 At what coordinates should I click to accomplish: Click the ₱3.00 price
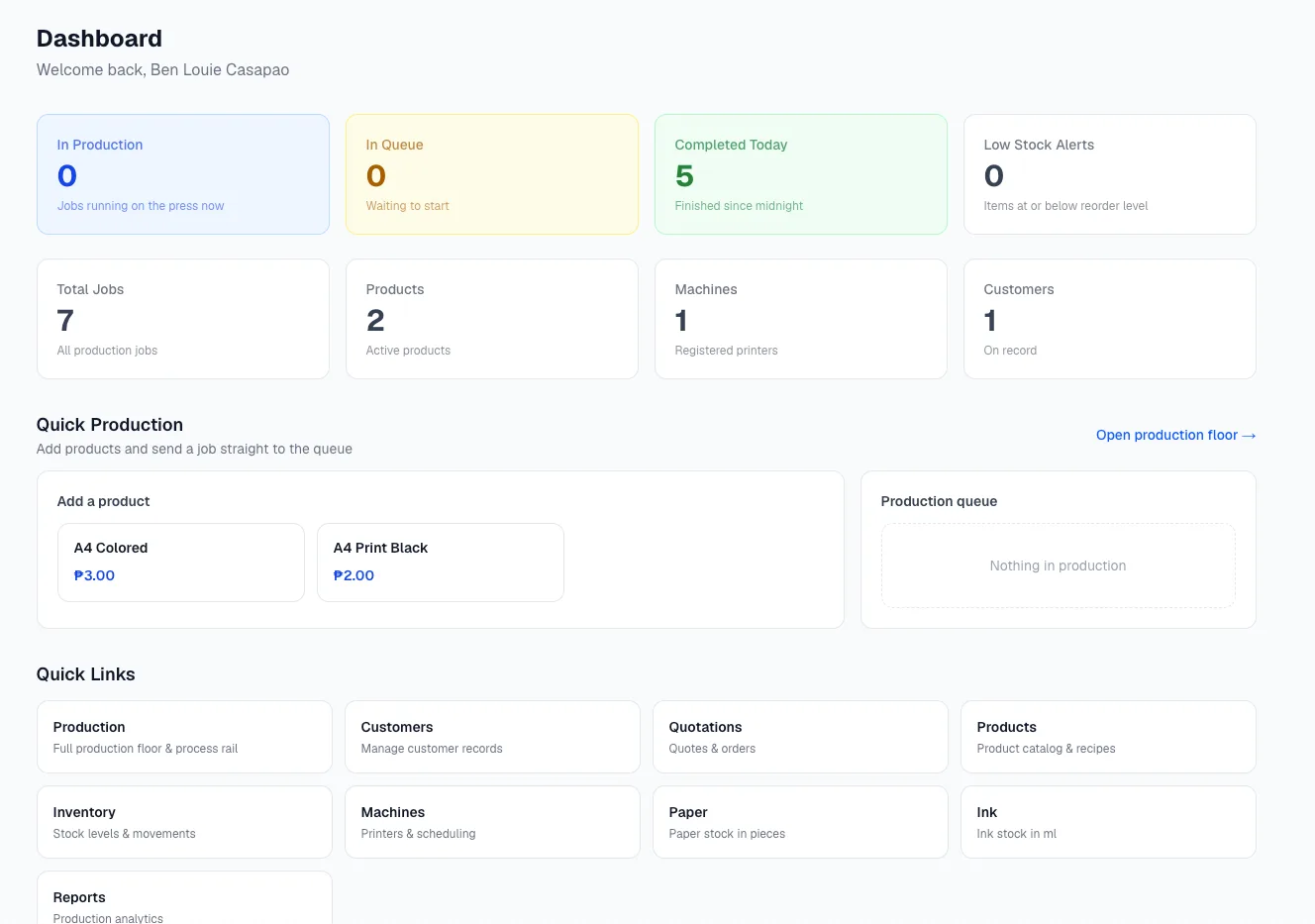(x=94, y=575)
